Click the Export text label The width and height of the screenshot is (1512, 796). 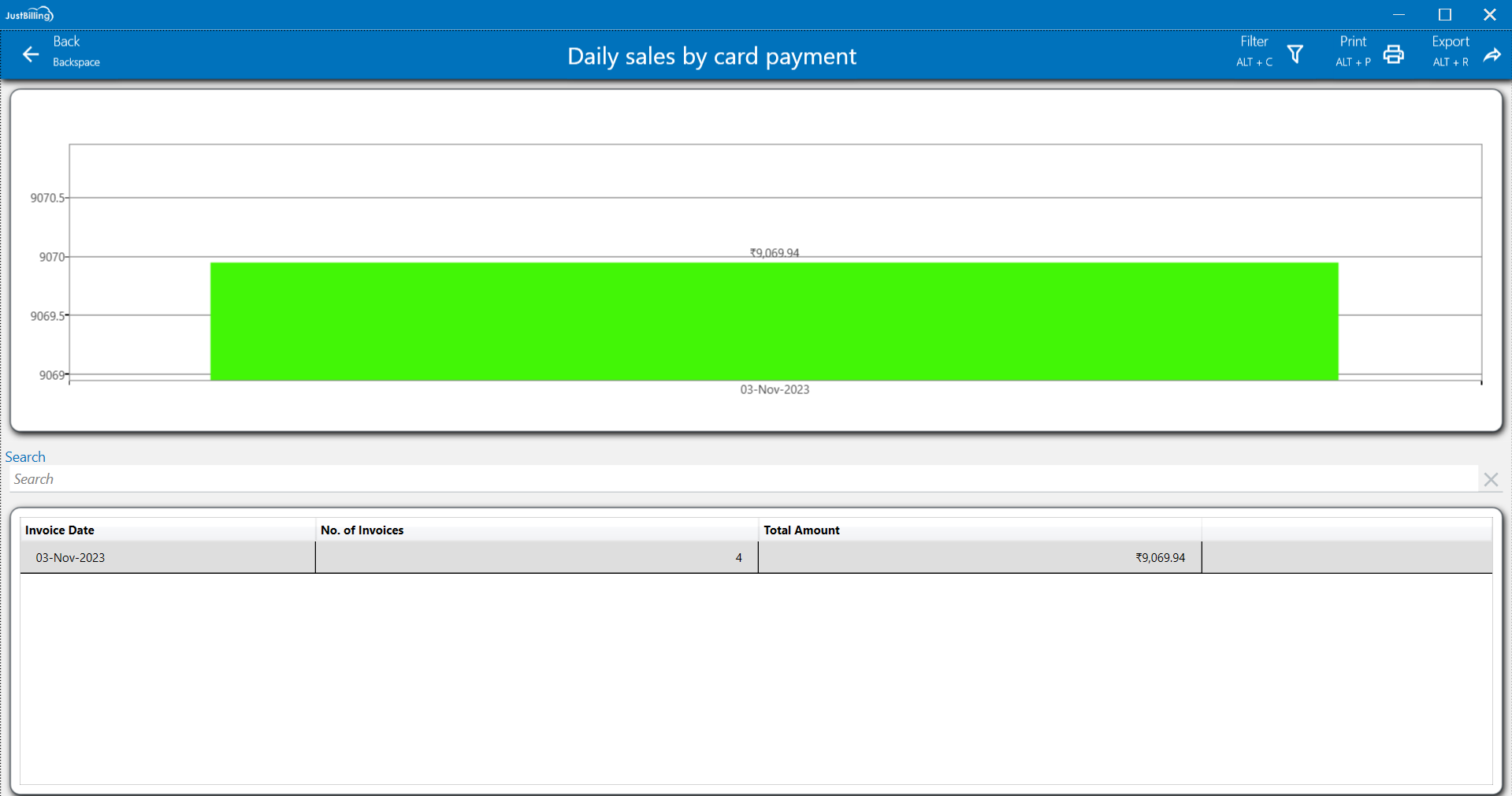click(1450, 42)
